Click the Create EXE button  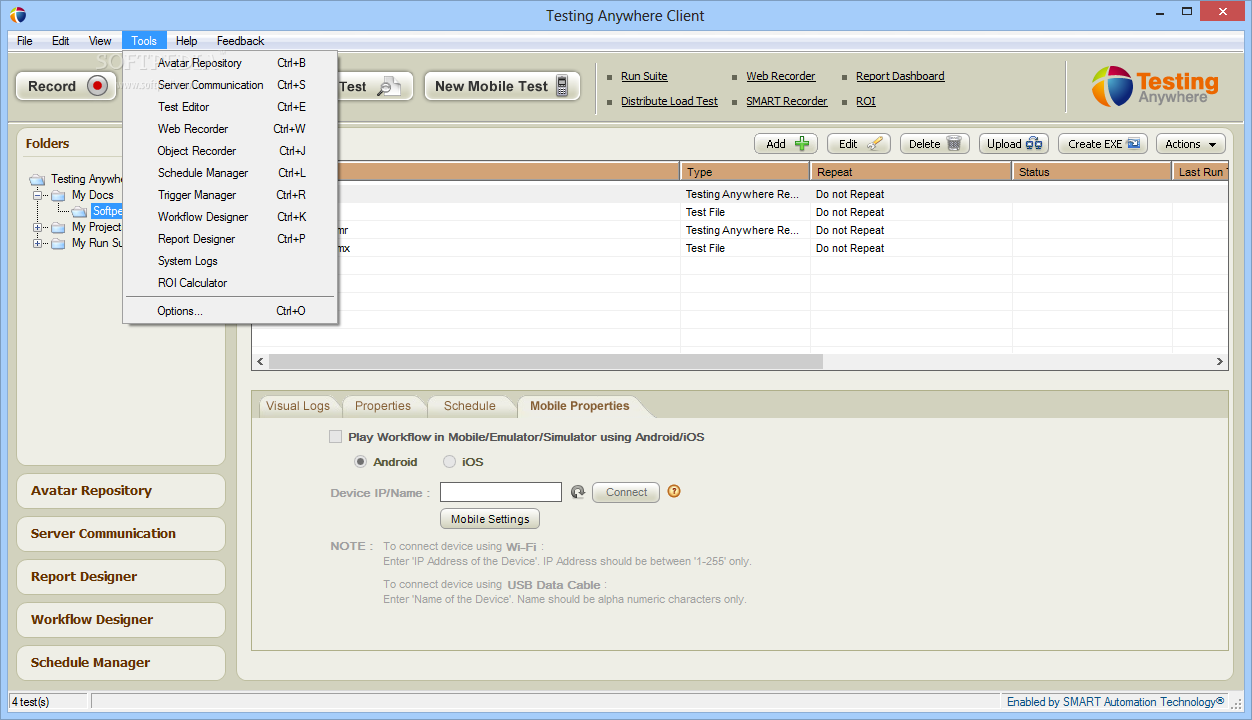tap(1103, 144)
